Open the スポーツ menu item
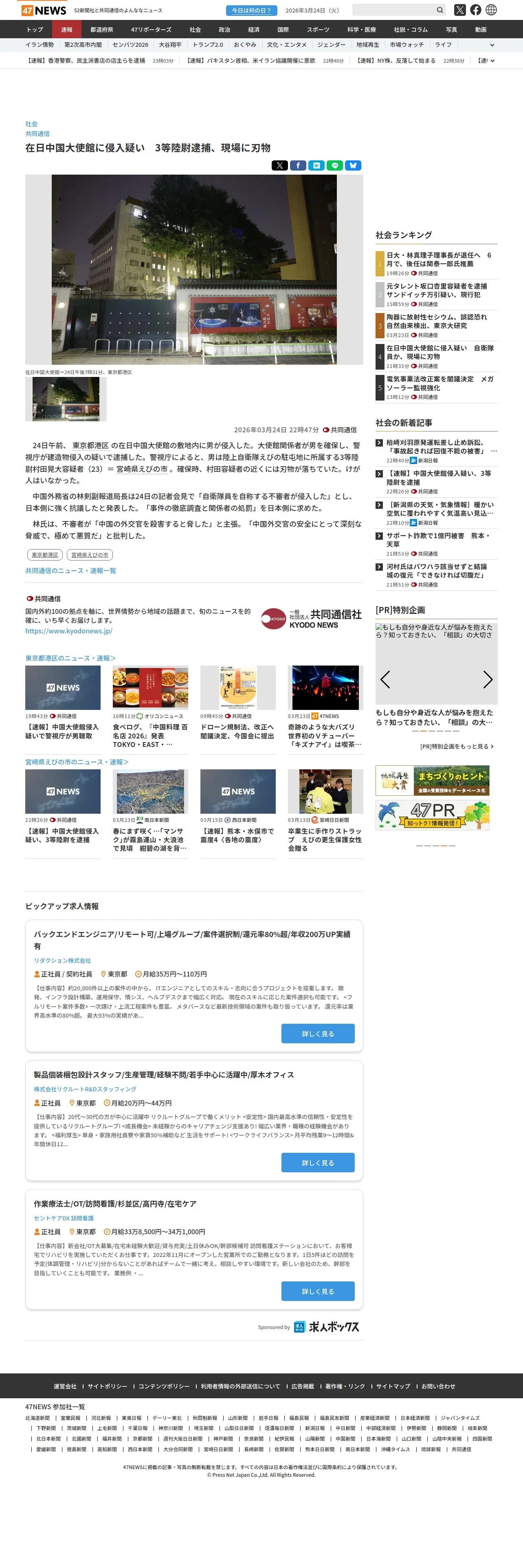Image resolution: width=523 pixels, height=1568 pixels. 318,29
